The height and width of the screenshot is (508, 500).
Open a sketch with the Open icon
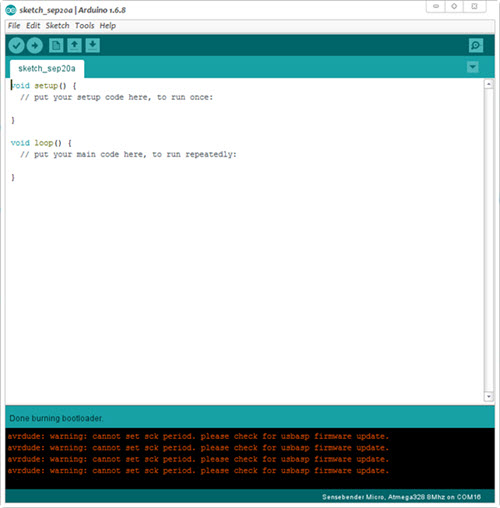[74, 45]
